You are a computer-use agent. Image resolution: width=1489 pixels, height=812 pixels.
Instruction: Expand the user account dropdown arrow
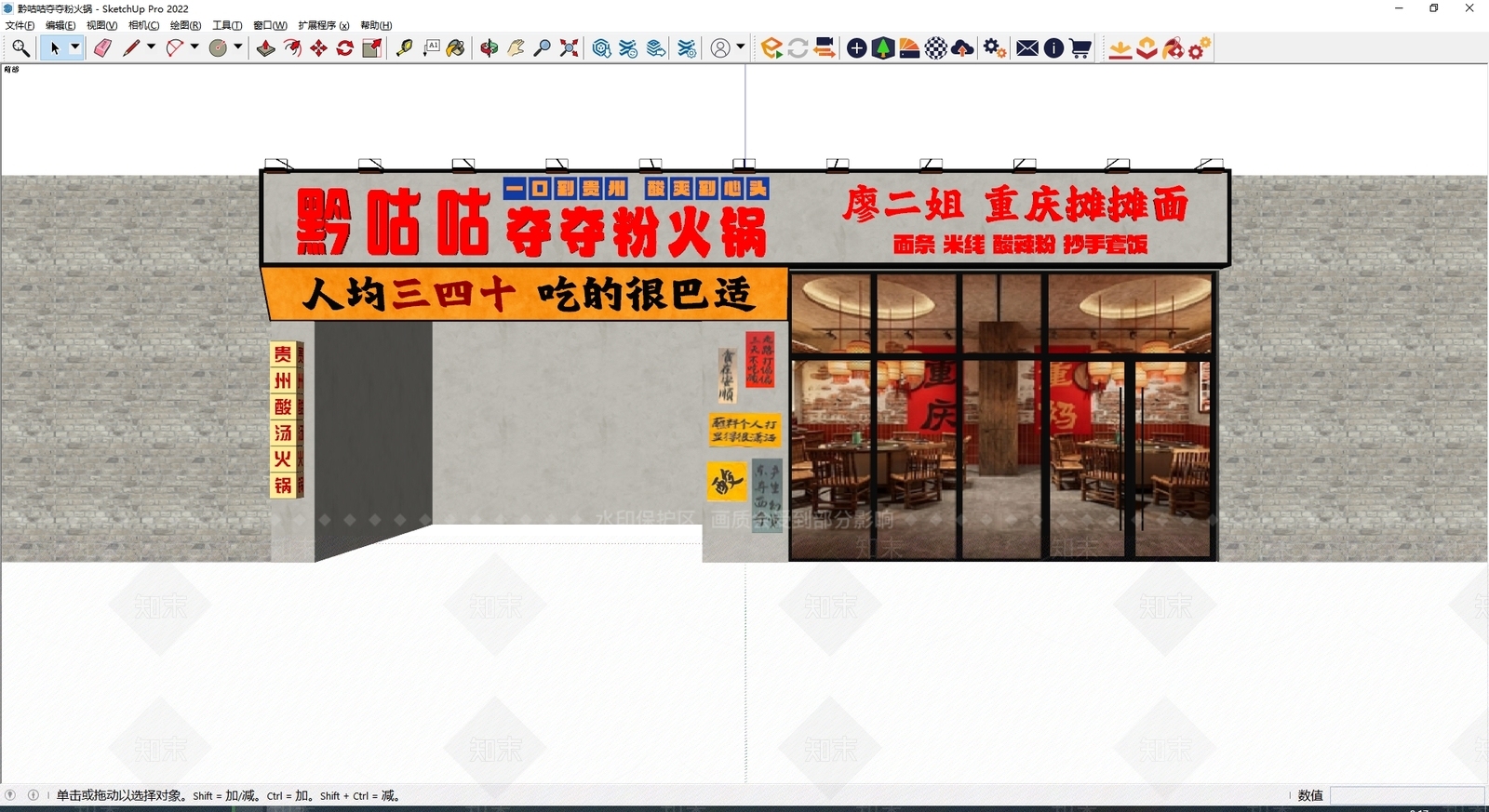click(x=741, y=47)
